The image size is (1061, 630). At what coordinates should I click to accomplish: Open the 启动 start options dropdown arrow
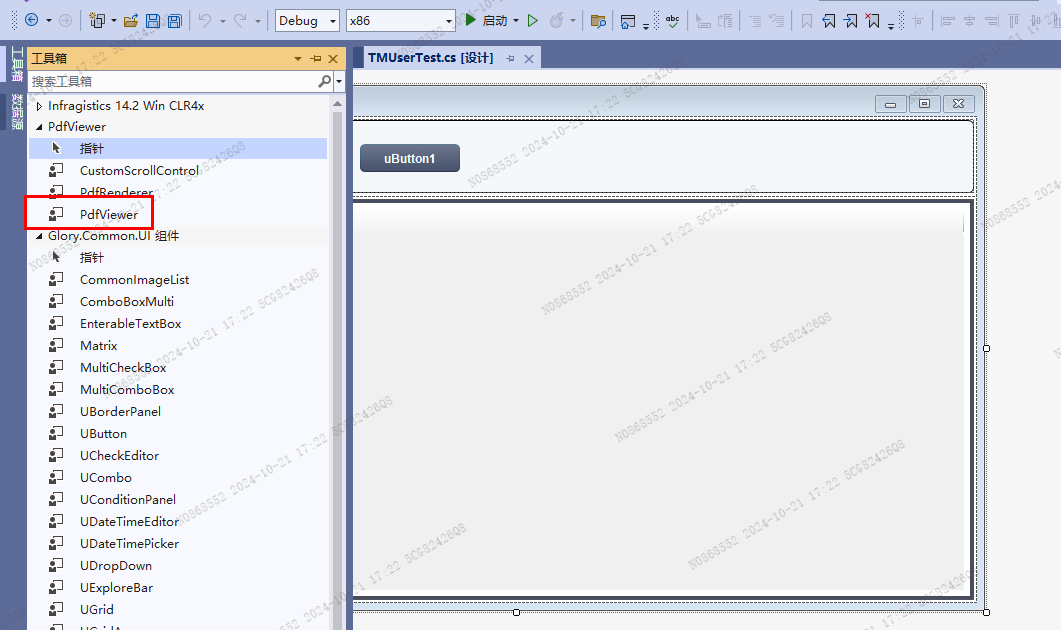tap(516, 21)
